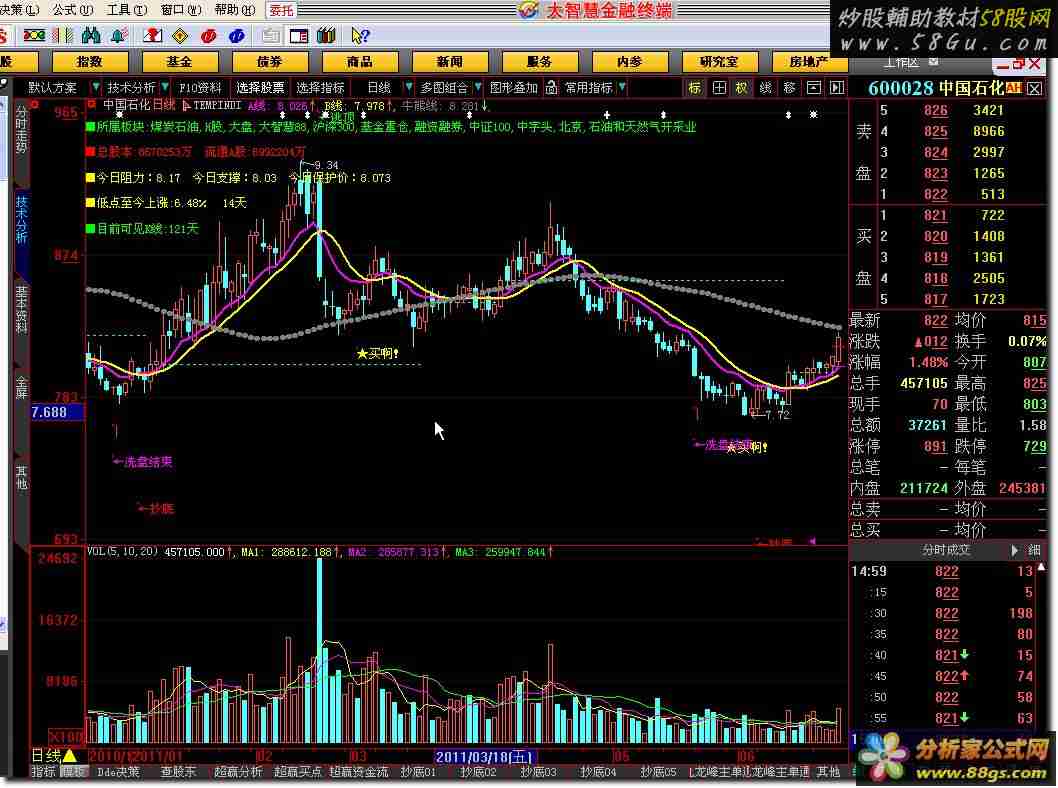Click the grid 田 icon in chart toolbar
1058x788 pixels.
click(719, 88)
